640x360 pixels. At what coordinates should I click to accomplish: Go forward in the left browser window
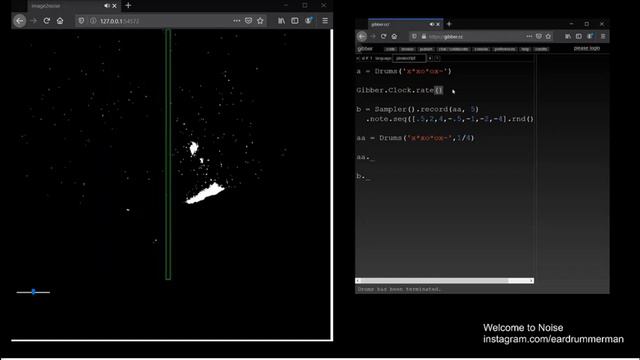click(x=33, y=21)
